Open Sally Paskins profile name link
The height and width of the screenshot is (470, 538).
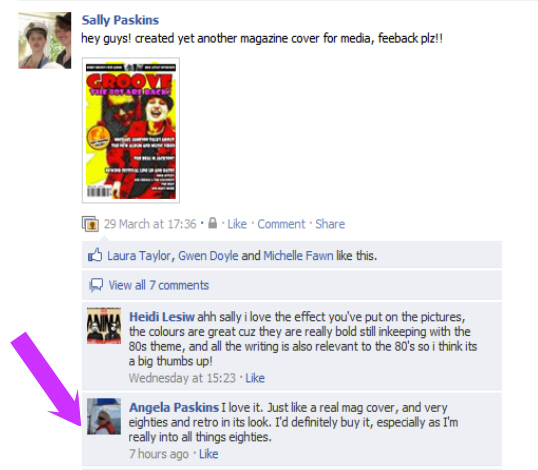[x=120, y=20]
